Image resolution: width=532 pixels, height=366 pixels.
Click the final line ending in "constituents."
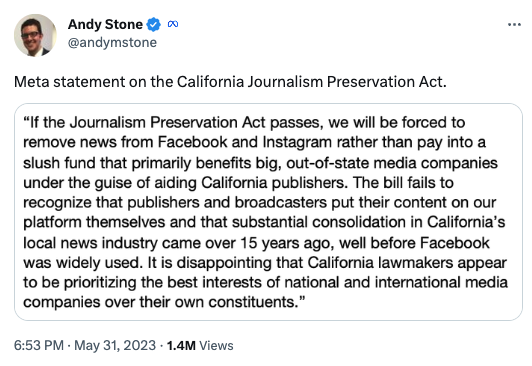click(x=164, y=302)
